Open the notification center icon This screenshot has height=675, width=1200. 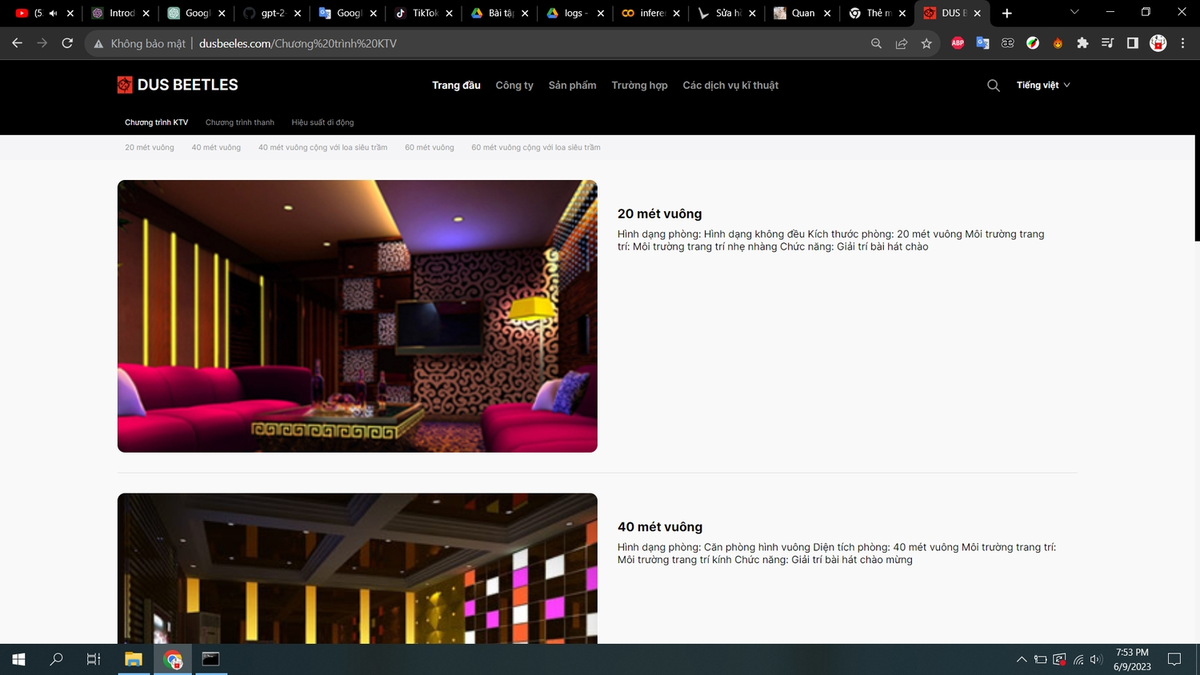tap(1175, 659)
